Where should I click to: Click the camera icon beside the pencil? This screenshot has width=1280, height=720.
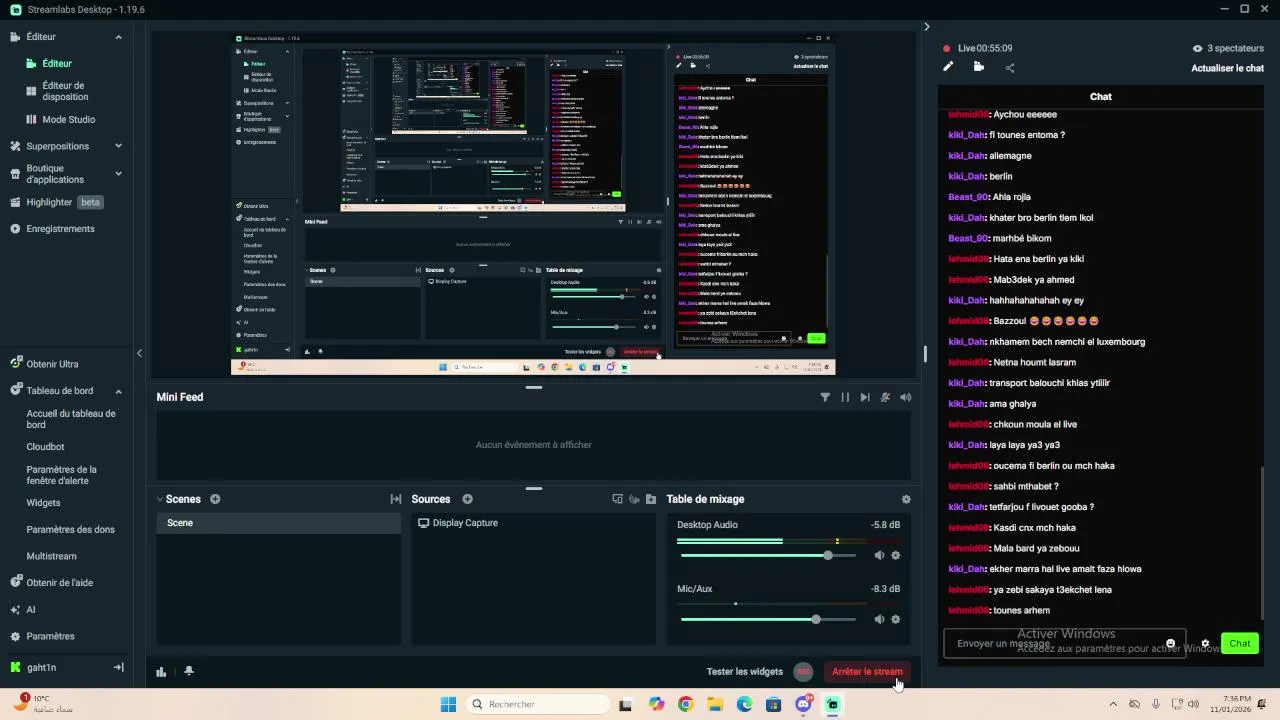click(978, 67)
